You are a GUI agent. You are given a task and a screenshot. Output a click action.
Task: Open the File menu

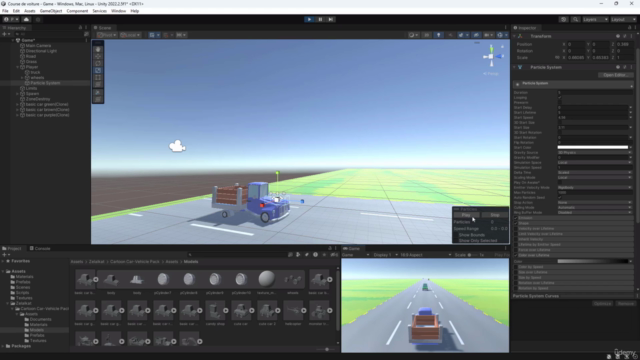[x=5, y=11]
